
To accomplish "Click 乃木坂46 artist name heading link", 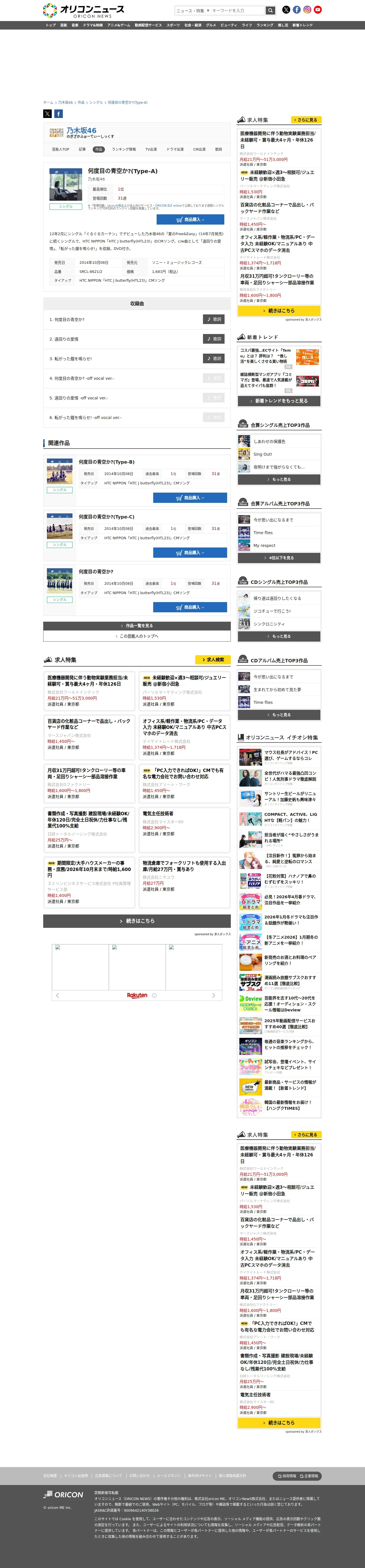I will [82, 130].
